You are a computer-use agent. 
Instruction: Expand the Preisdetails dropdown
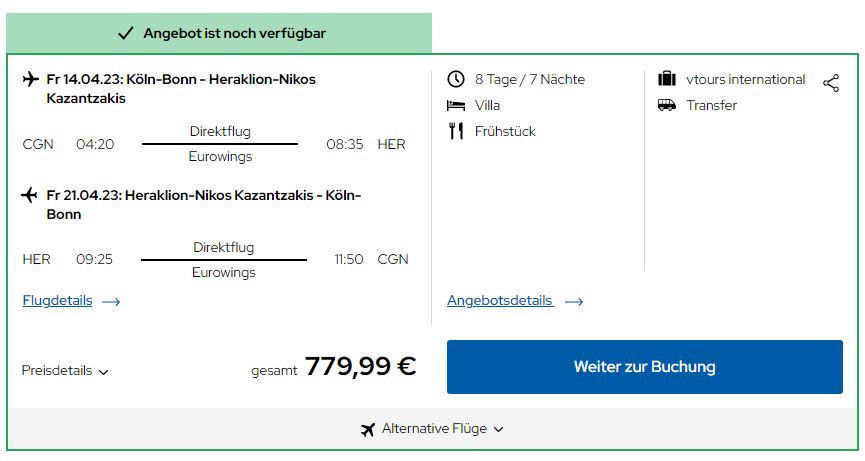[x=65, y=371]
